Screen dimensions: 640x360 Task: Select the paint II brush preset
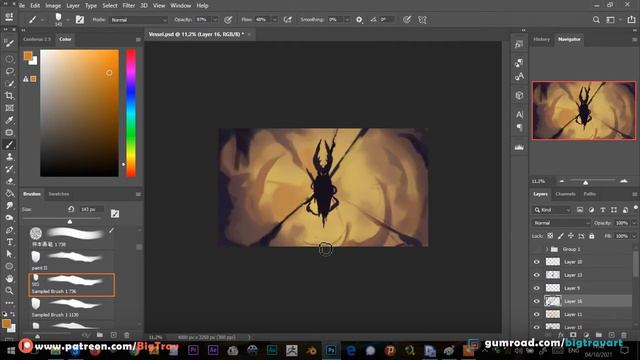pyautogui.click(x=71, y=261)
